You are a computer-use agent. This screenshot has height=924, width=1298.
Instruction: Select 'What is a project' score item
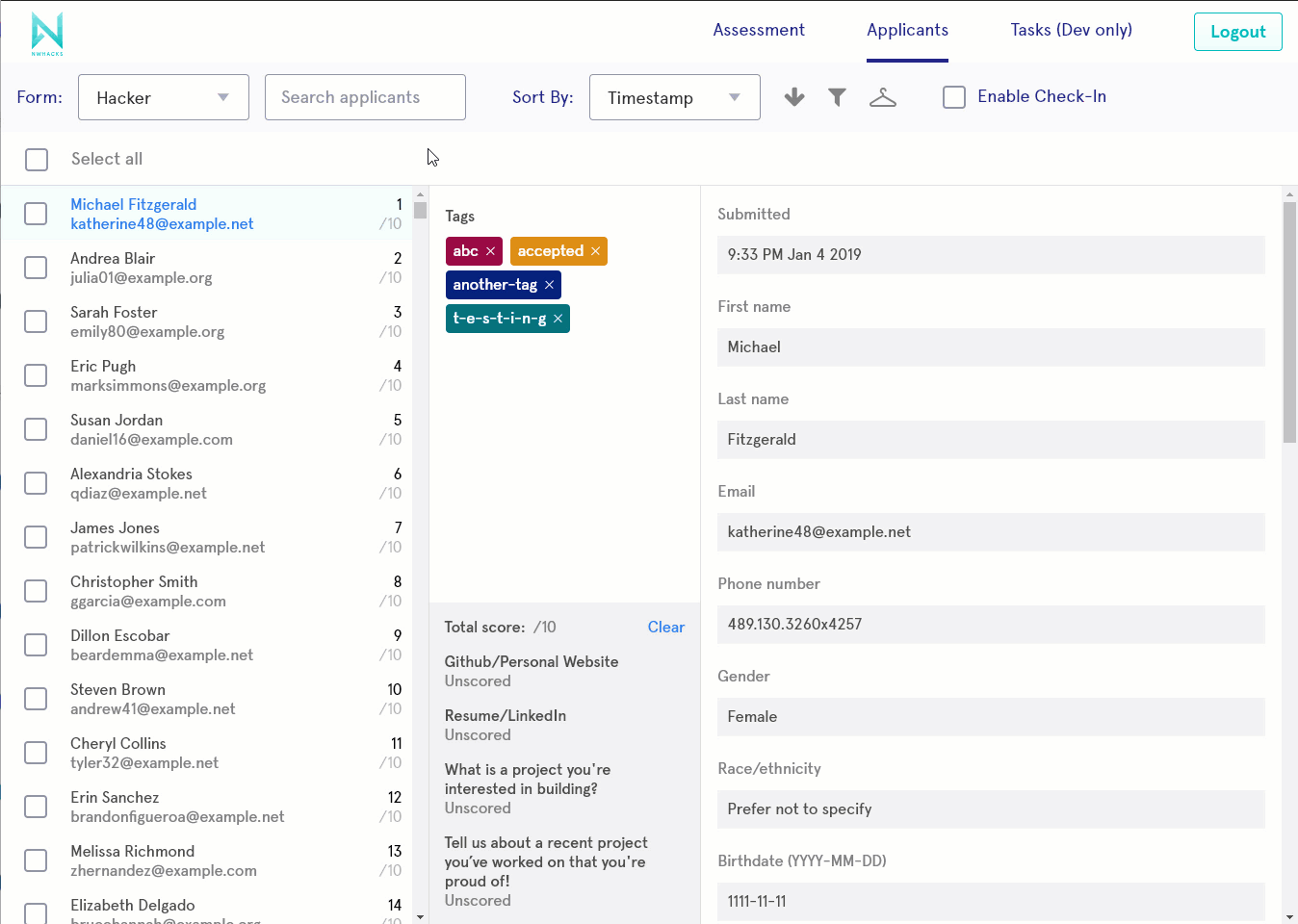(564, 789)
